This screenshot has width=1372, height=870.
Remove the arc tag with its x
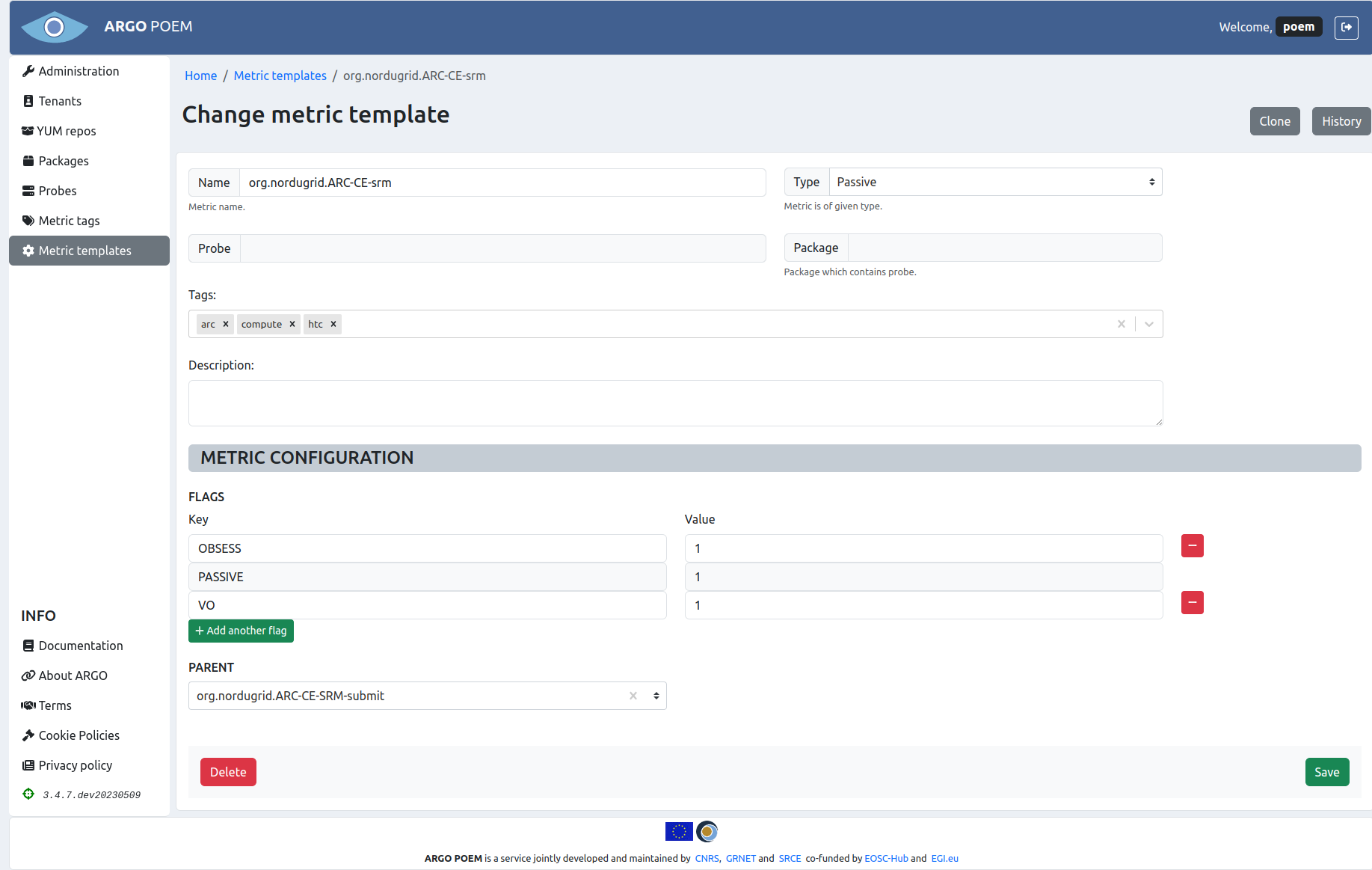click(226, 324)
